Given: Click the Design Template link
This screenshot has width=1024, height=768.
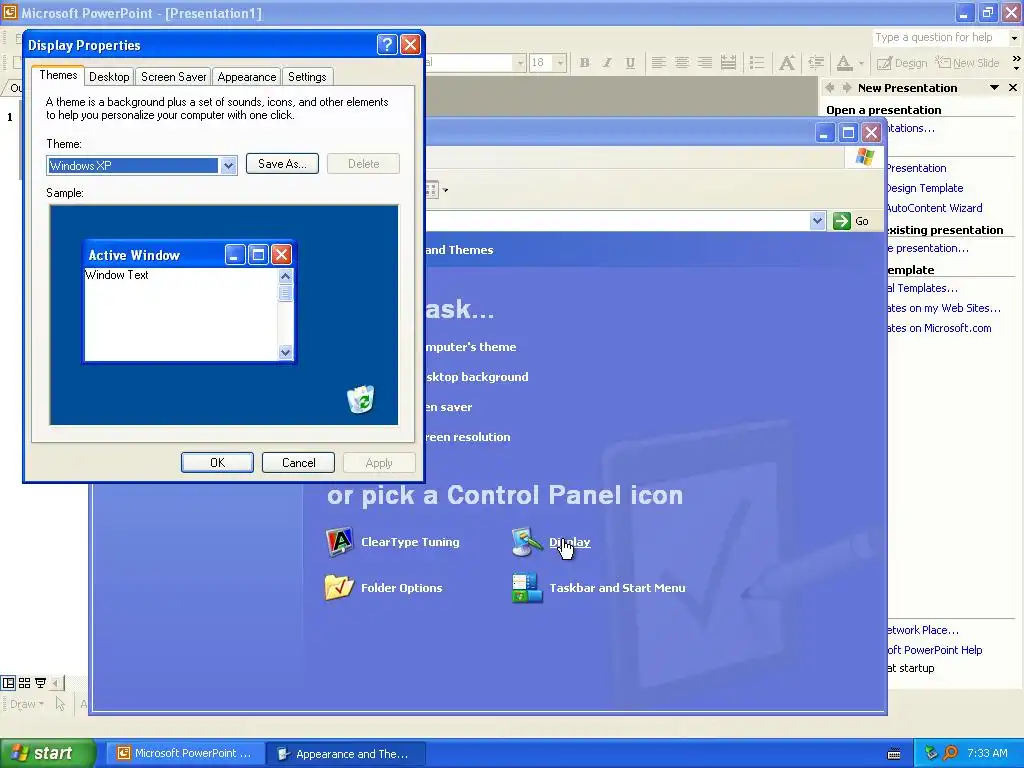Looking at the screenshot, I should (x=924, y=188).
